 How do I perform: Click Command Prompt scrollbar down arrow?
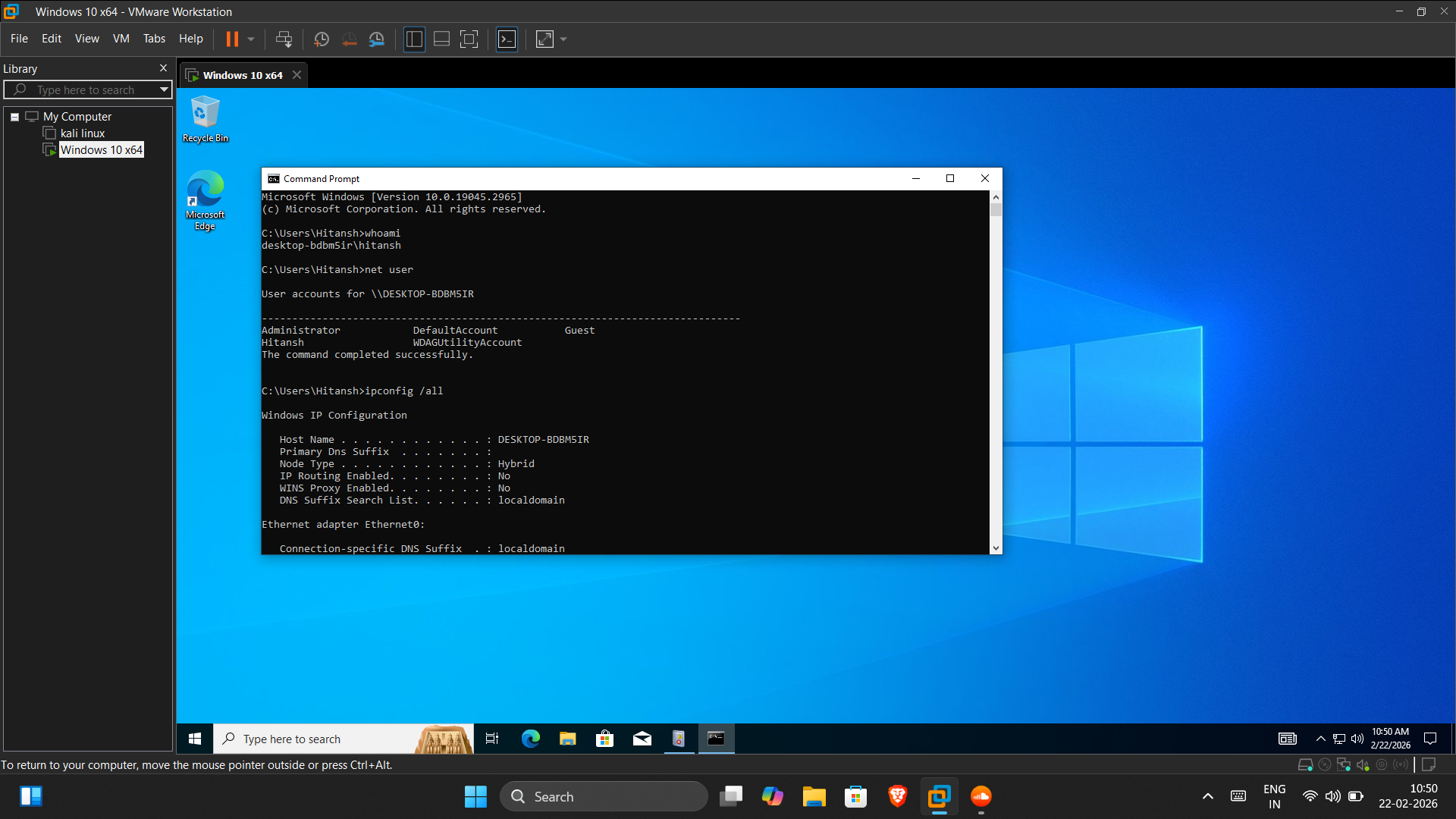pos(996,548)
